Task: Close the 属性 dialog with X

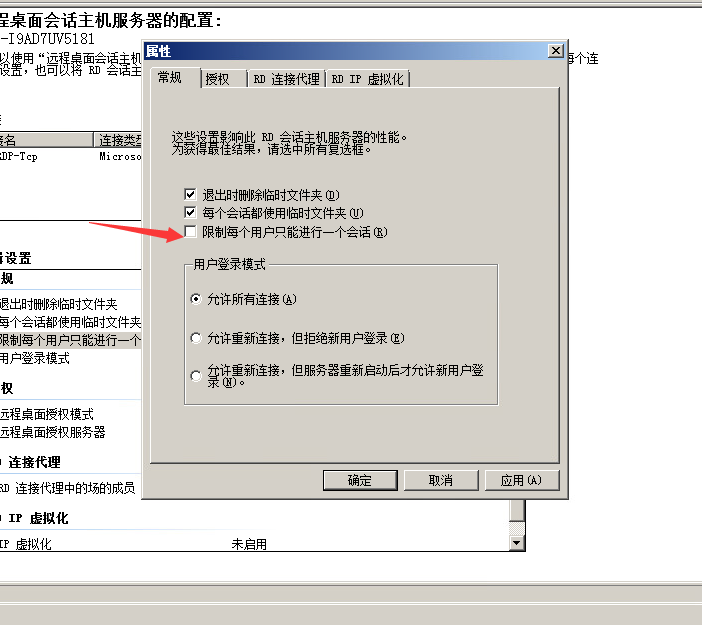Action: pos(556,51)
